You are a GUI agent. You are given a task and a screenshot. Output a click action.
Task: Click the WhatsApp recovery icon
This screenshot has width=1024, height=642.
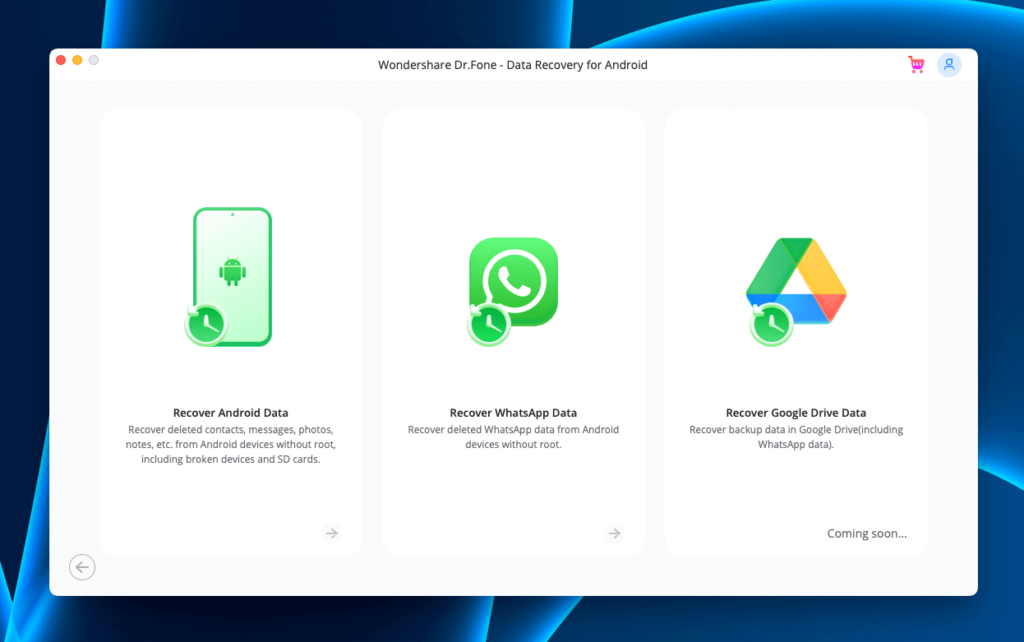(x=513, y=291)
